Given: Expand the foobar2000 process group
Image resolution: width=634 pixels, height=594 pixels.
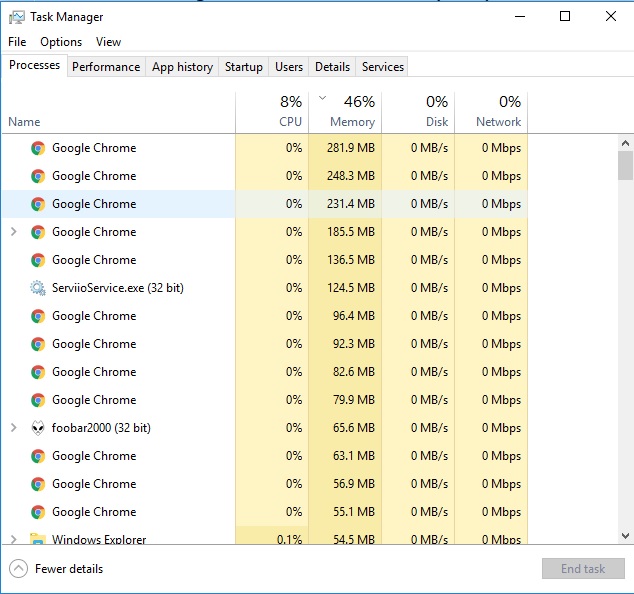Looking at the screenshot, I should [13, 428].
